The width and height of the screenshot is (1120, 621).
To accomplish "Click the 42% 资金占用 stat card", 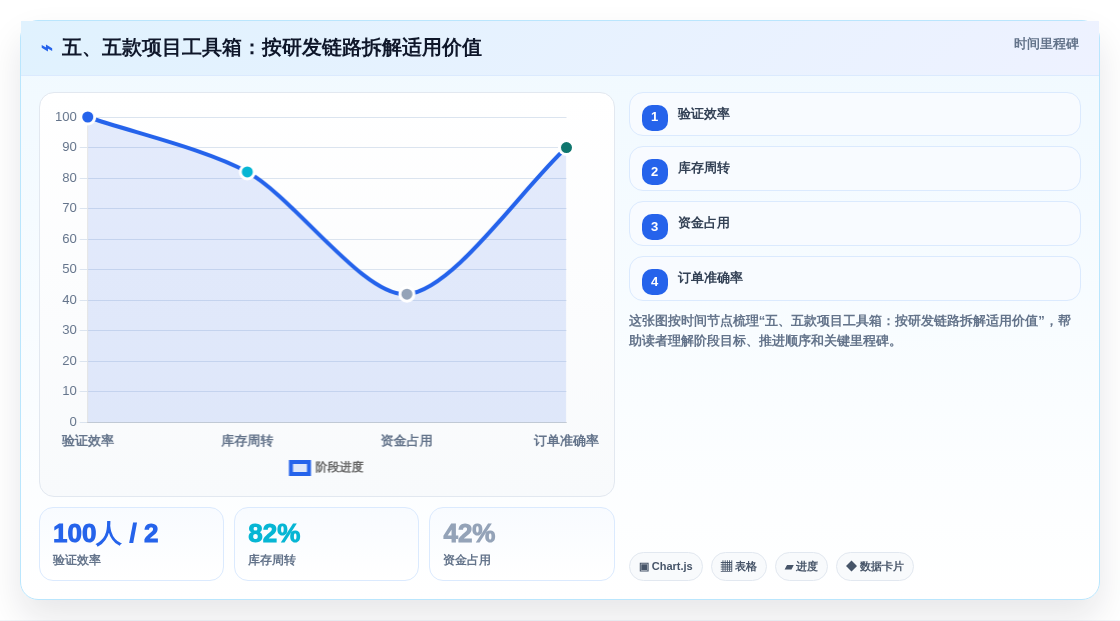I will click(x=521, y=544).
